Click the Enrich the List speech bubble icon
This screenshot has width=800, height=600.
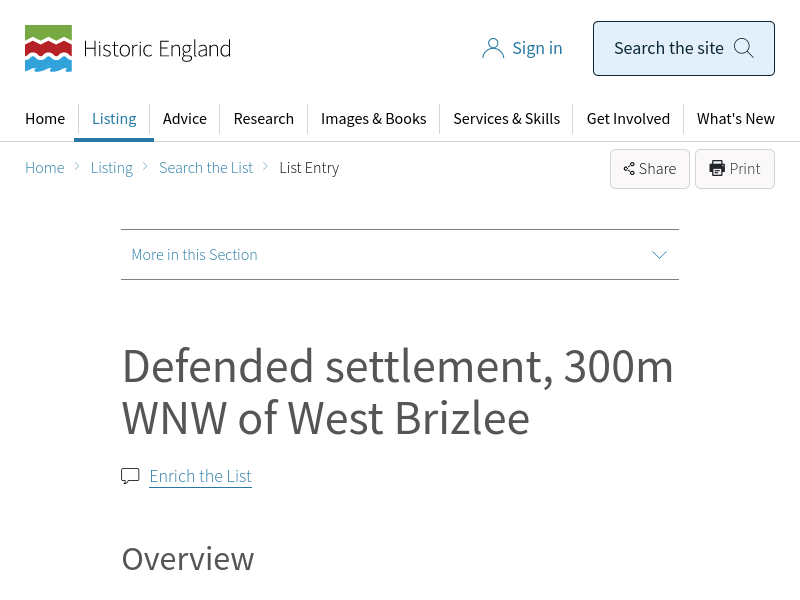pos(130,476)
